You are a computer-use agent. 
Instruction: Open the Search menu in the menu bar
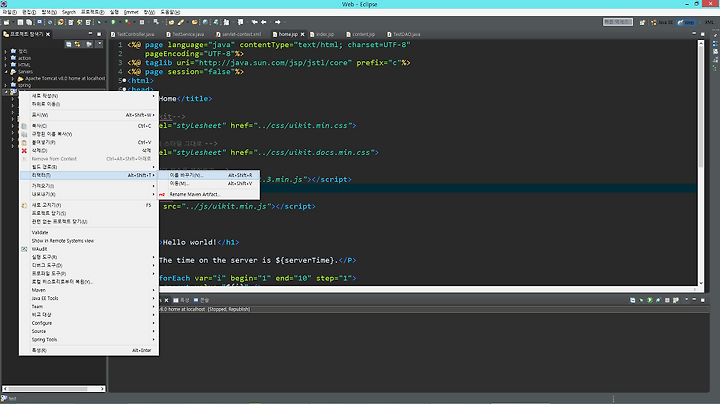pos(69,12)
